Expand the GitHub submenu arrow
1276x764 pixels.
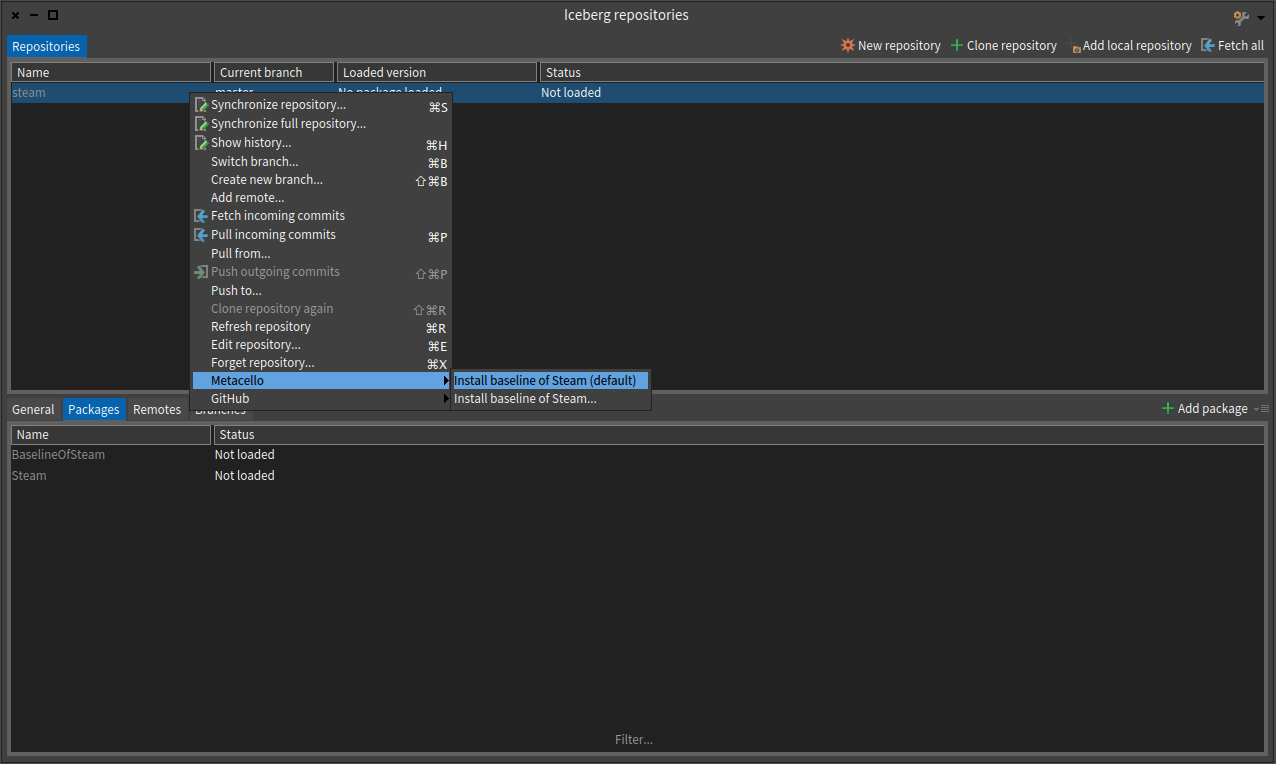pyautogui.click(x=446, y=399)
